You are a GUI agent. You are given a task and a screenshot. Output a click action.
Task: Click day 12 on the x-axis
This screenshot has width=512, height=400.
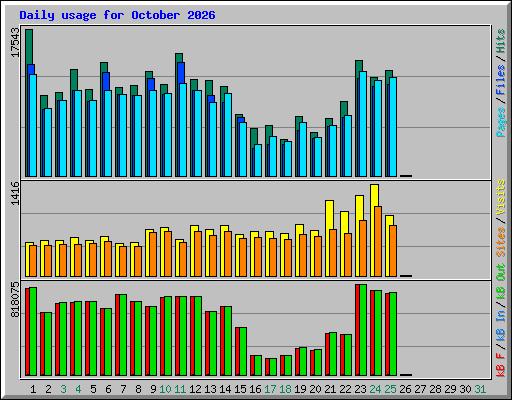(195, 389)
